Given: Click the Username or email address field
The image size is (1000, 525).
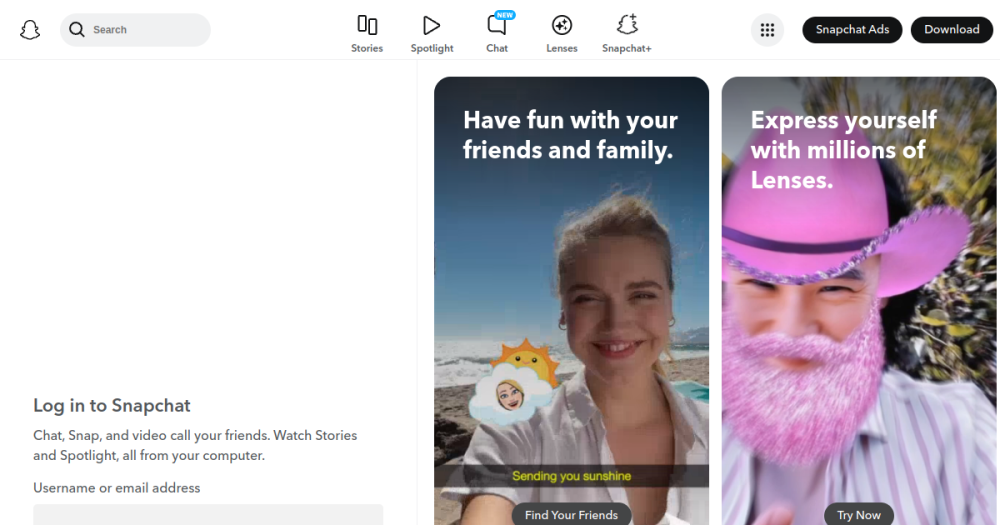Looking at the screenshot, I should 208,515.
